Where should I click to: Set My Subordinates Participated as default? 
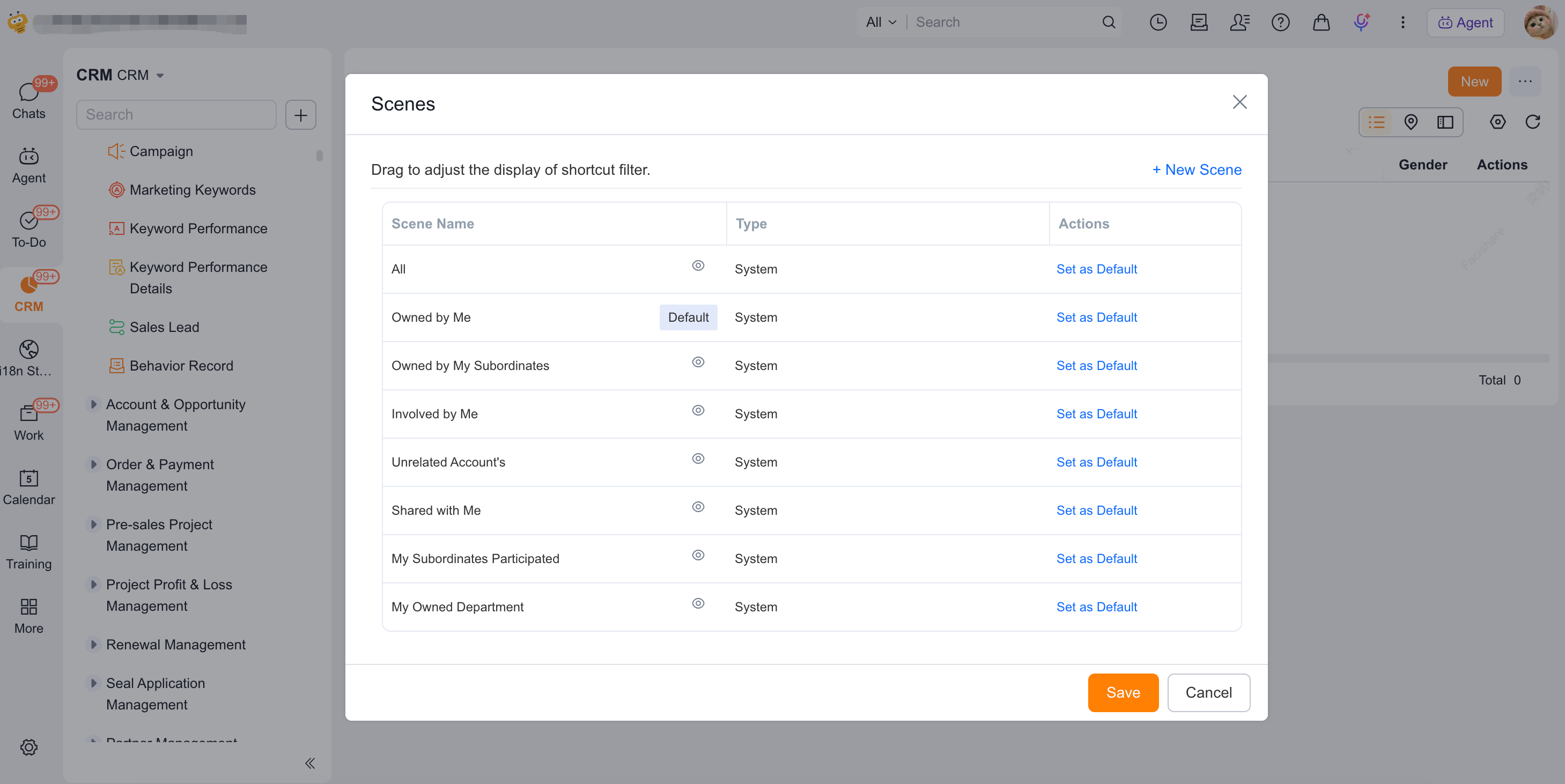click(x=1096, y=558)
